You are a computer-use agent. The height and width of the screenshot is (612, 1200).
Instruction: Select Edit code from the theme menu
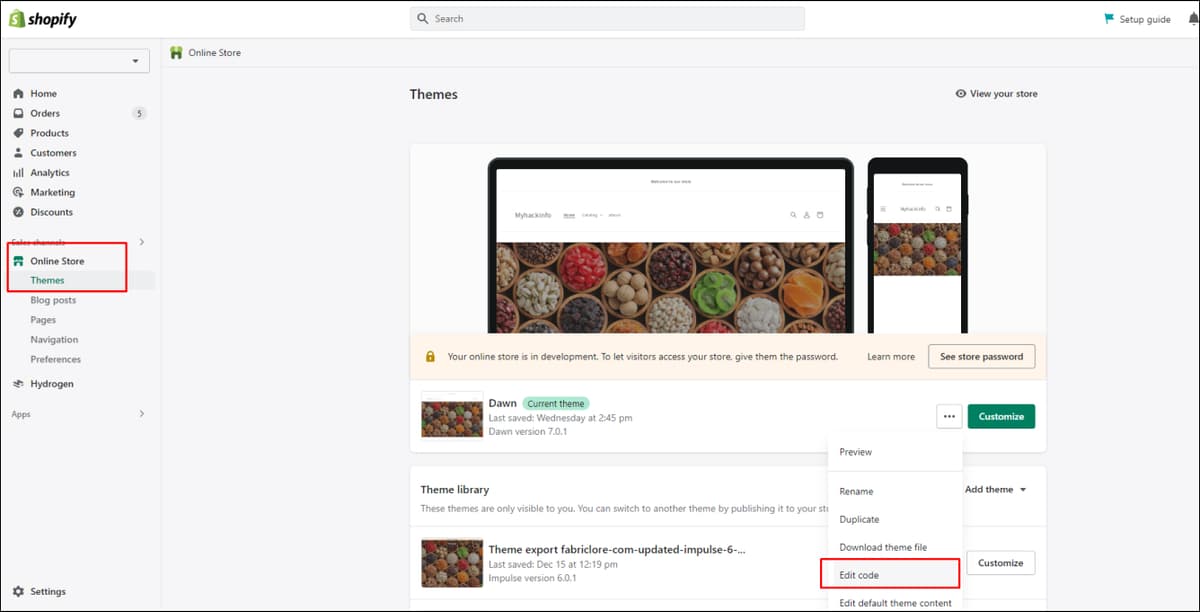895,575
